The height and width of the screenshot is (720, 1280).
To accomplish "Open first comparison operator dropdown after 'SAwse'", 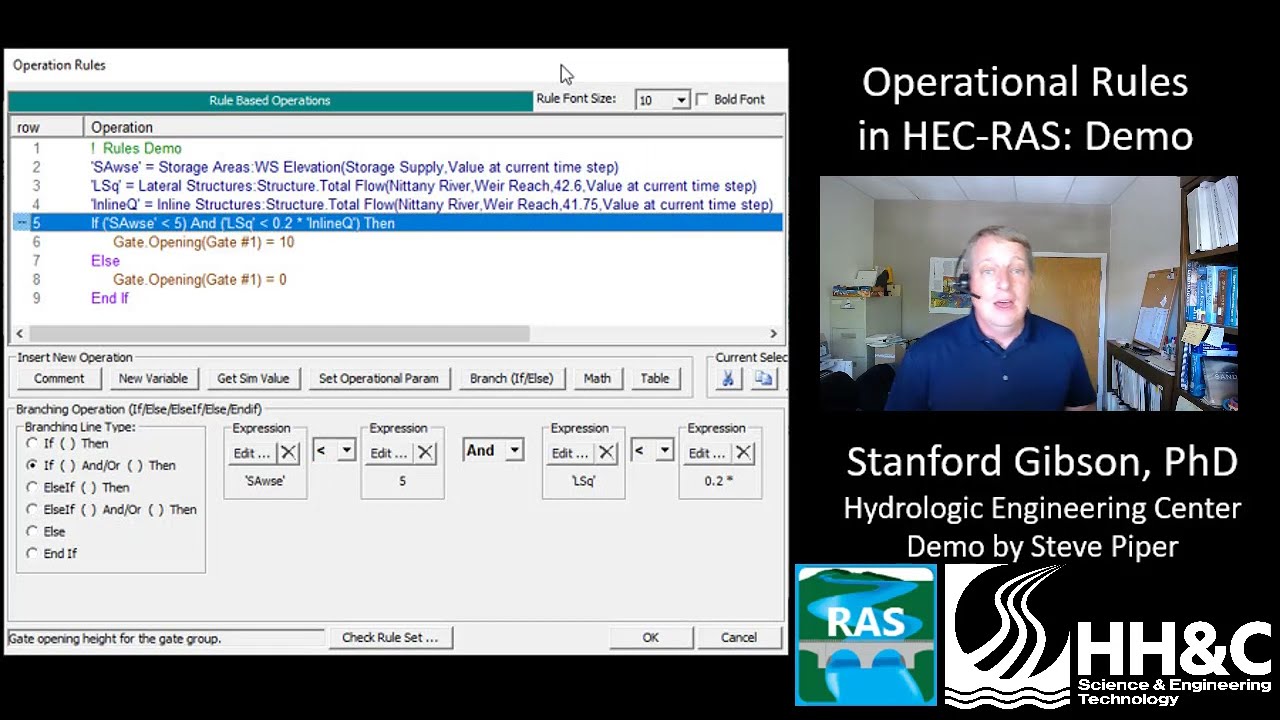I will tap(346, 451).
